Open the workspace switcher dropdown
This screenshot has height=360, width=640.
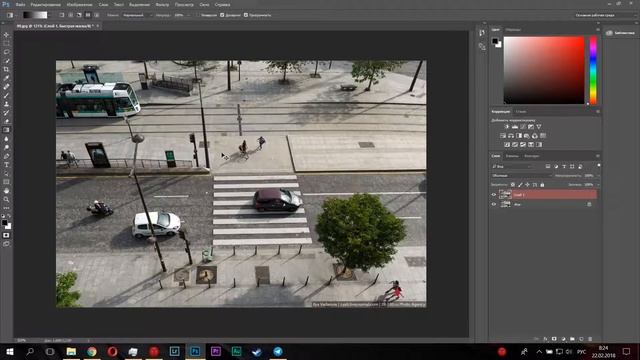[x=605, y=15]
